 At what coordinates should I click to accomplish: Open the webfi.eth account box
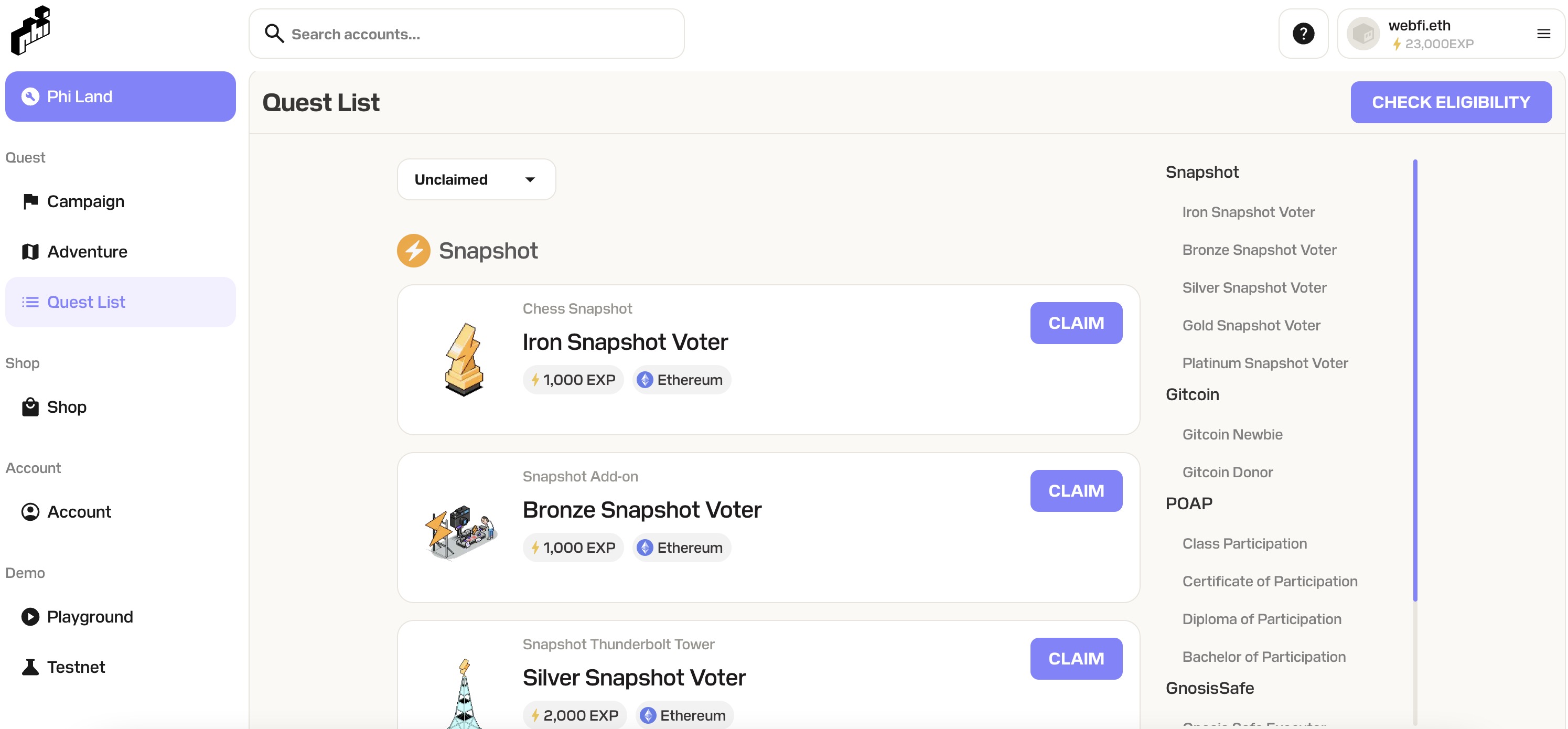1450,34
